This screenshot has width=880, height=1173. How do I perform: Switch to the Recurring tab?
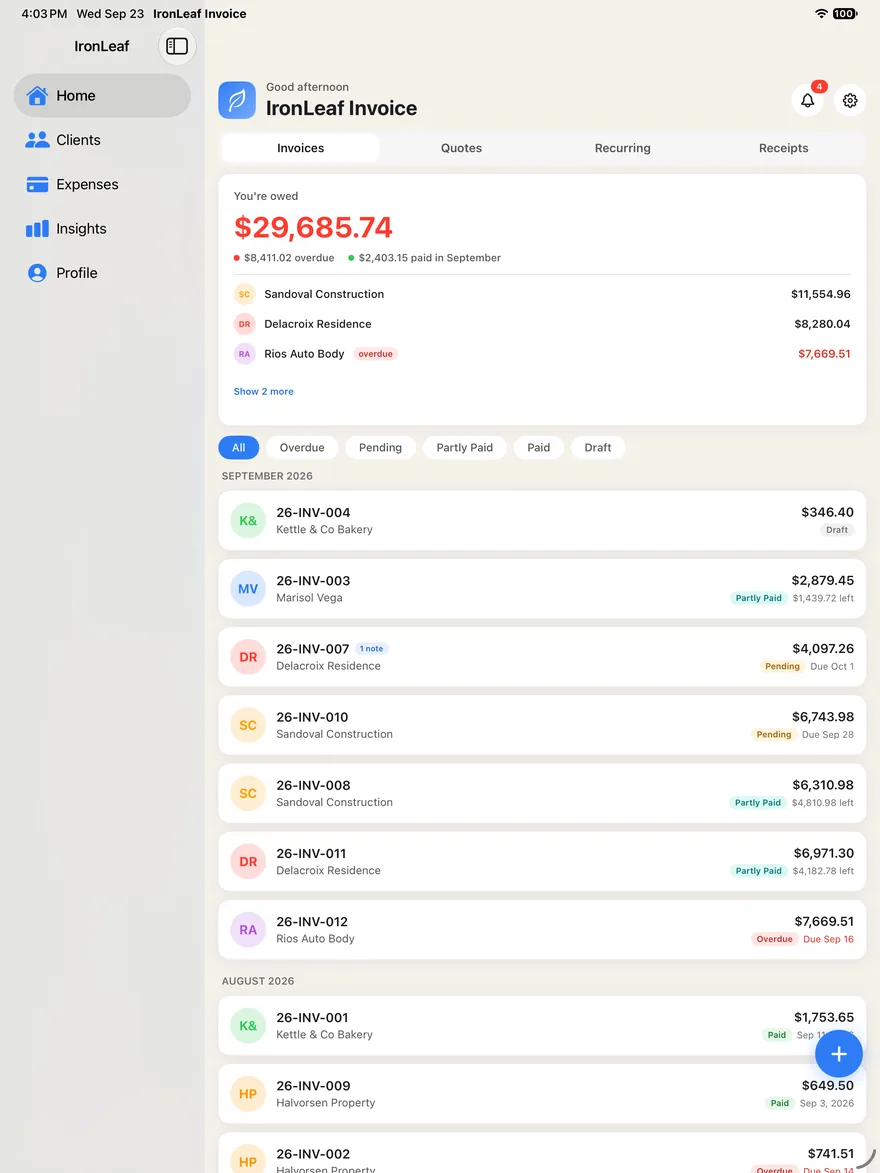pyautogui.click(x=623, y=148)
